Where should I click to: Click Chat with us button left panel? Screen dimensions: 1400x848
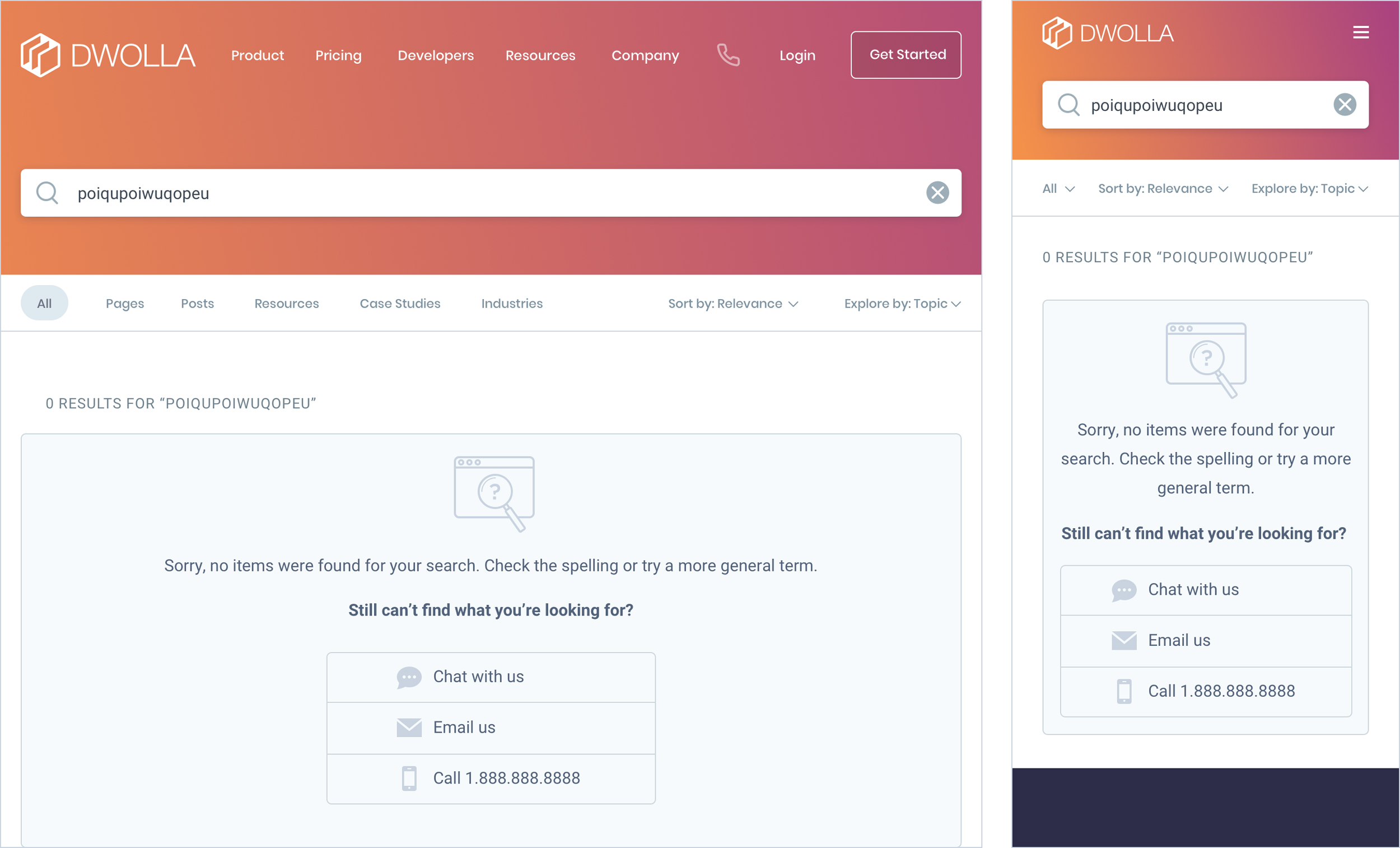491,676
